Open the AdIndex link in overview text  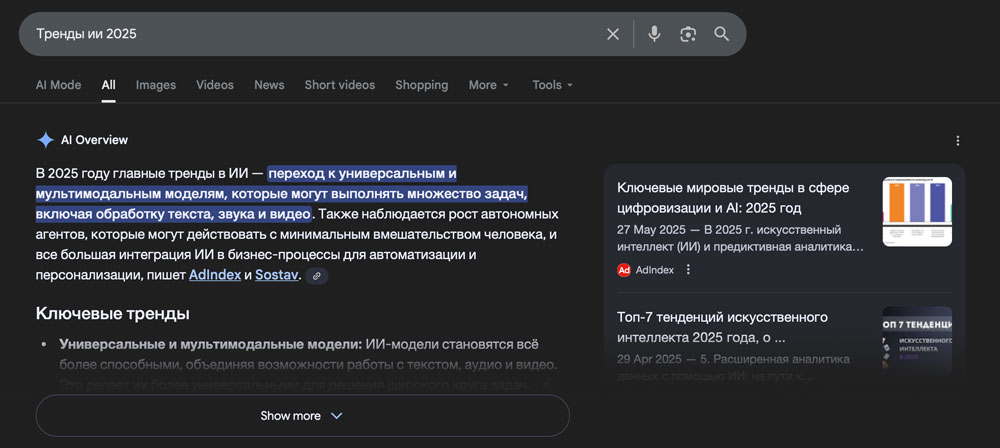(x=214, y=274)
